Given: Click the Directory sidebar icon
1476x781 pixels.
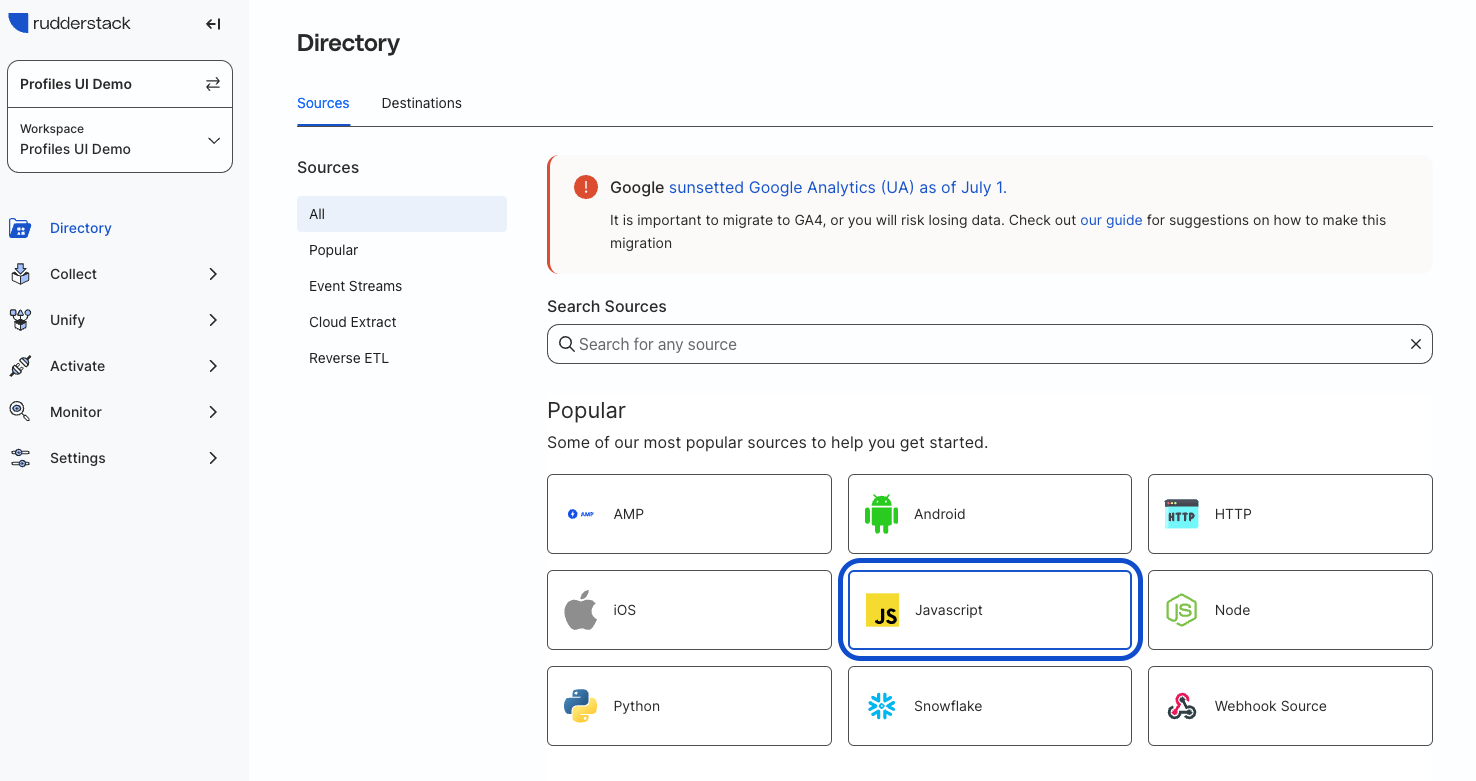Looking at the screenshot, I should click(20, 228).
